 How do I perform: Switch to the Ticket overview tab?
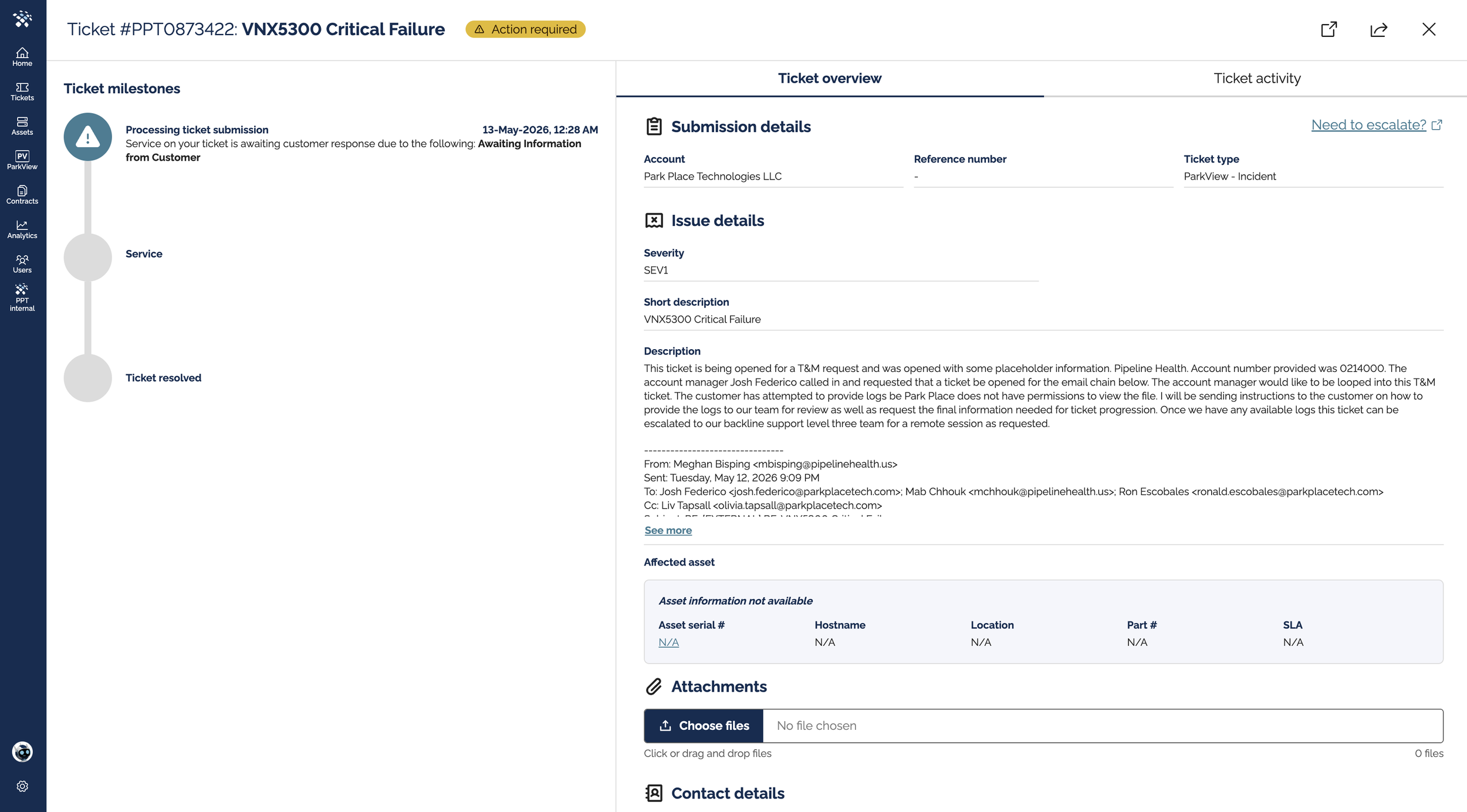click(x=830, y=79)
